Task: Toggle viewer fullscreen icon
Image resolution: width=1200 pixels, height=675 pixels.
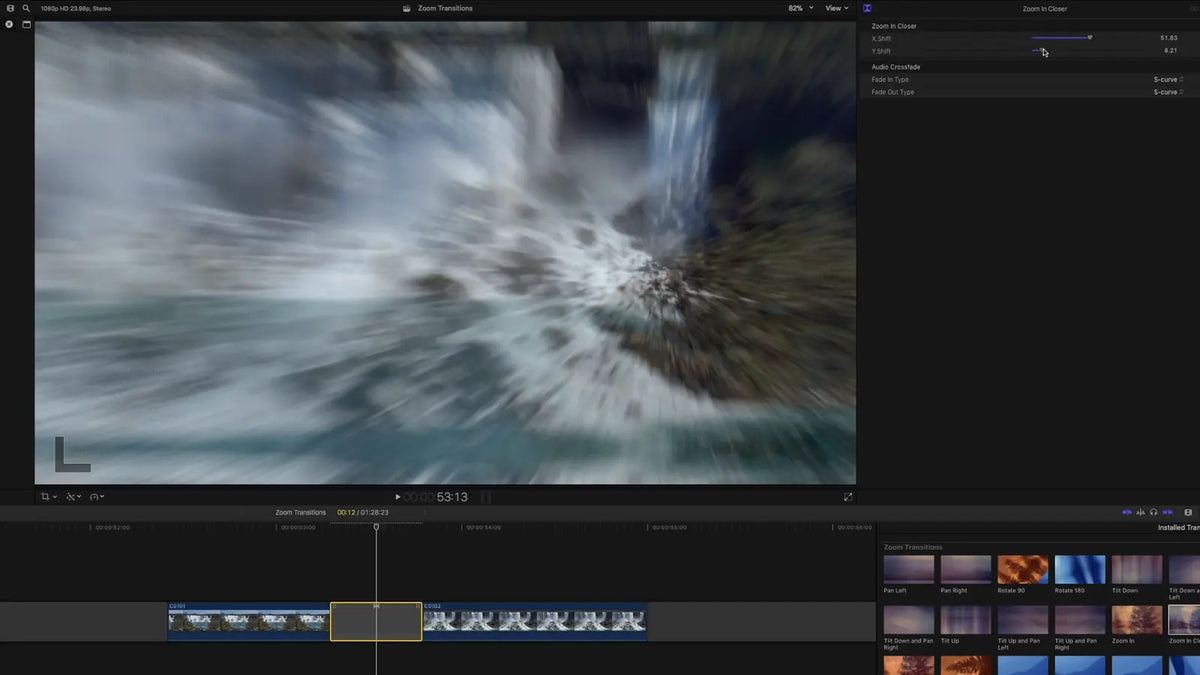Action: coord(848,496)
